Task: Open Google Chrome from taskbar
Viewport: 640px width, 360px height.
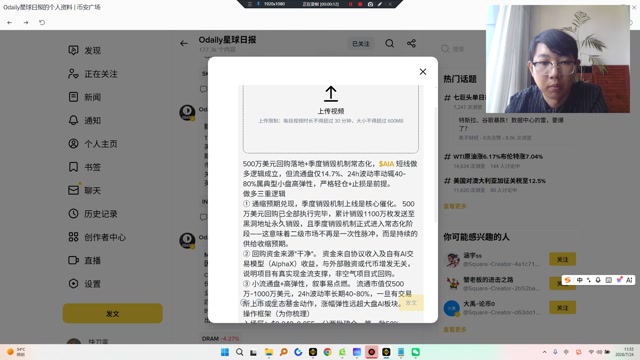Action: coord(327,352)
